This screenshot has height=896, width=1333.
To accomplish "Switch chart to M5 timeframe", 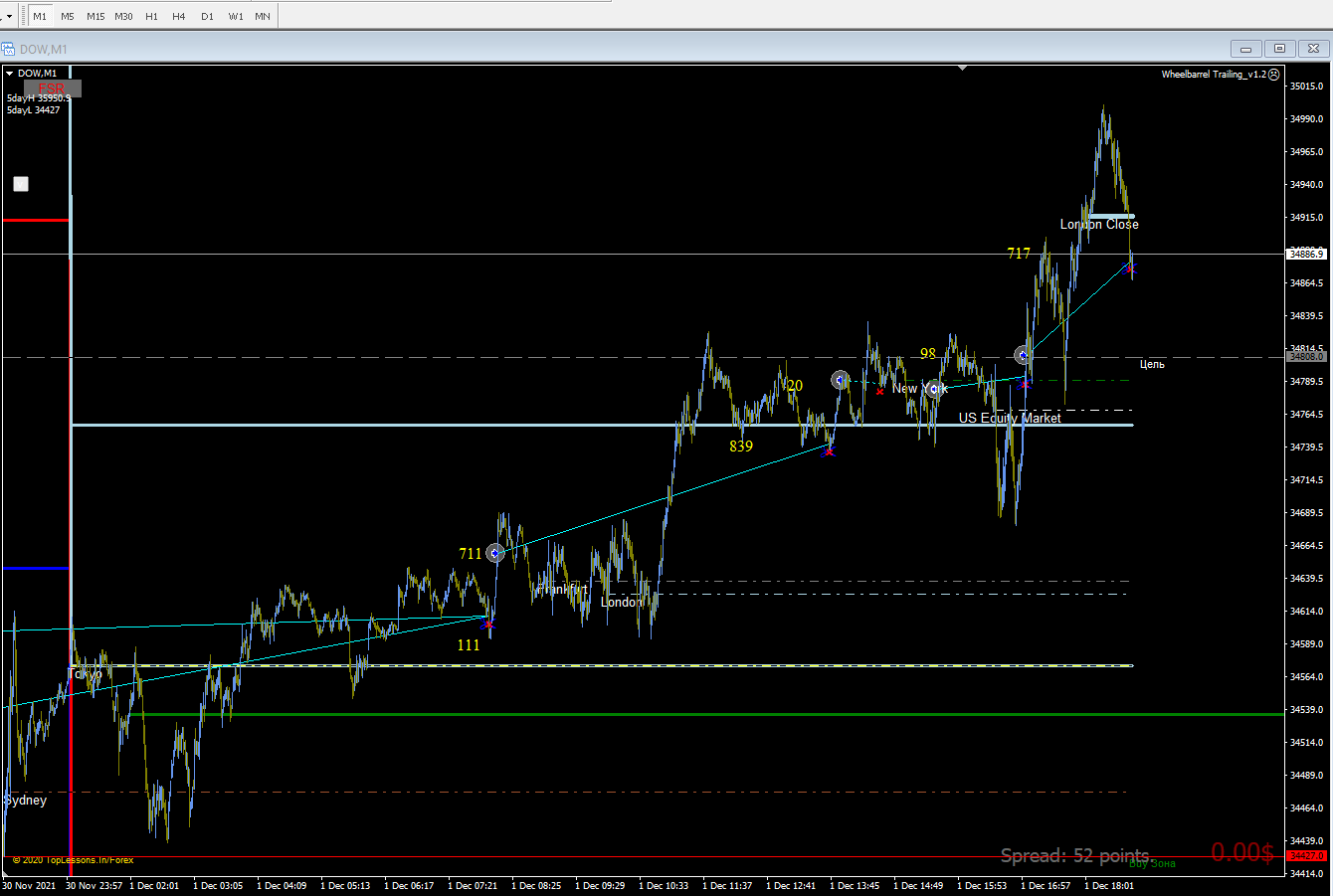I will (68, 16).
